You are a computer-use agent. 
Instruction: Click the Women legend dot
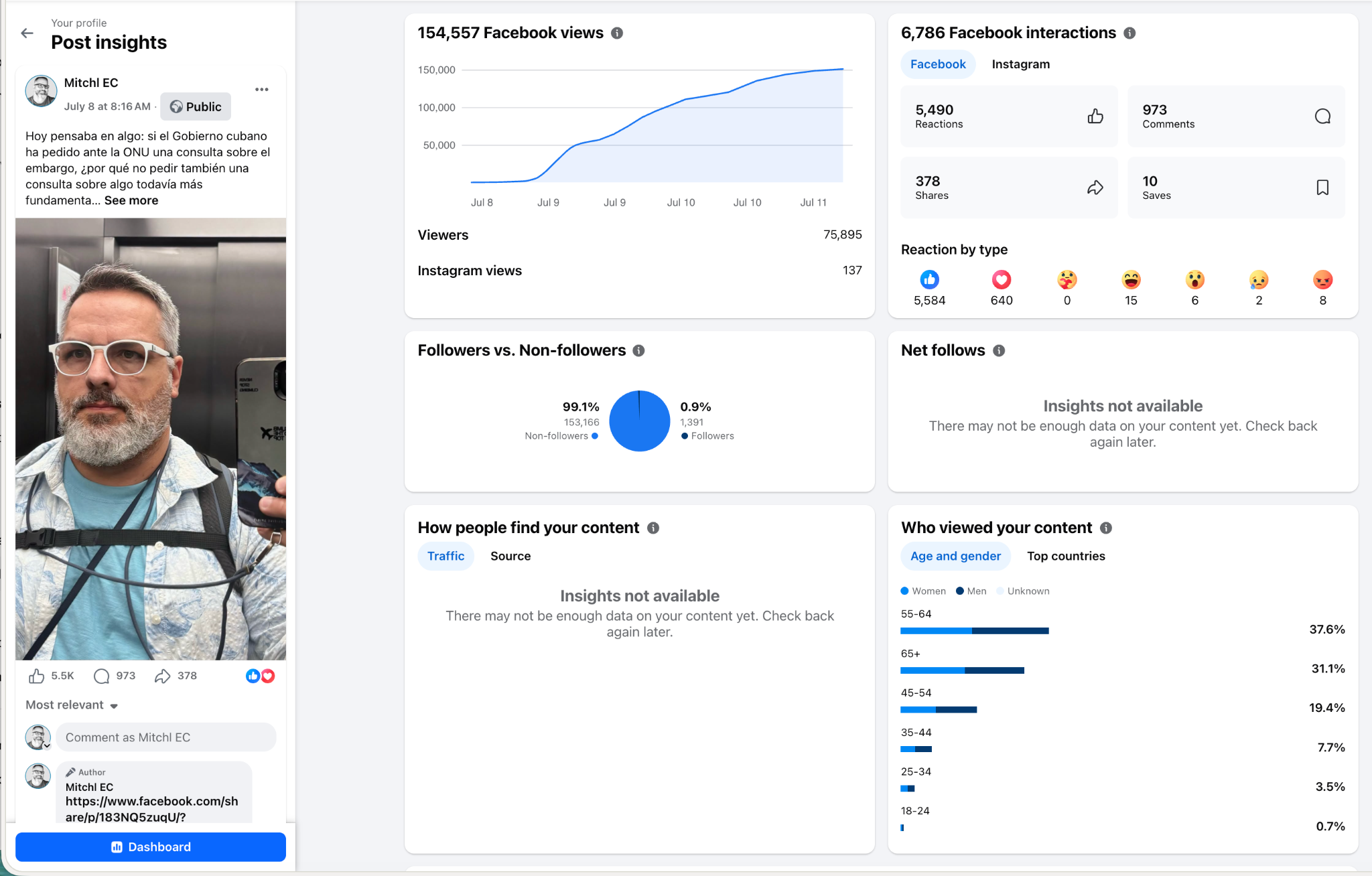tap(904, 591)
